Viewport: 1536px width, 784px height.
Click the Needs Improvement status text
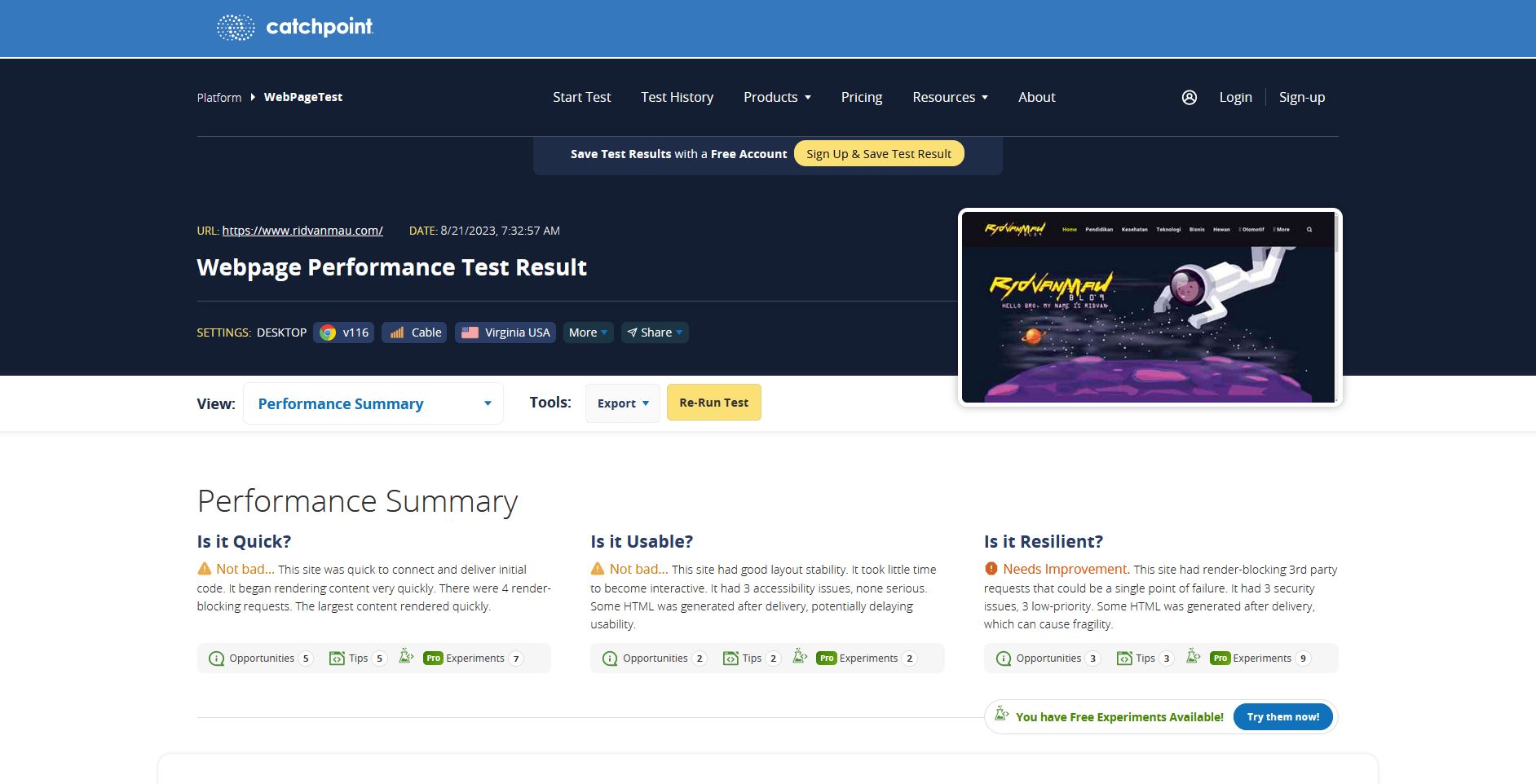pos(1066,569)
